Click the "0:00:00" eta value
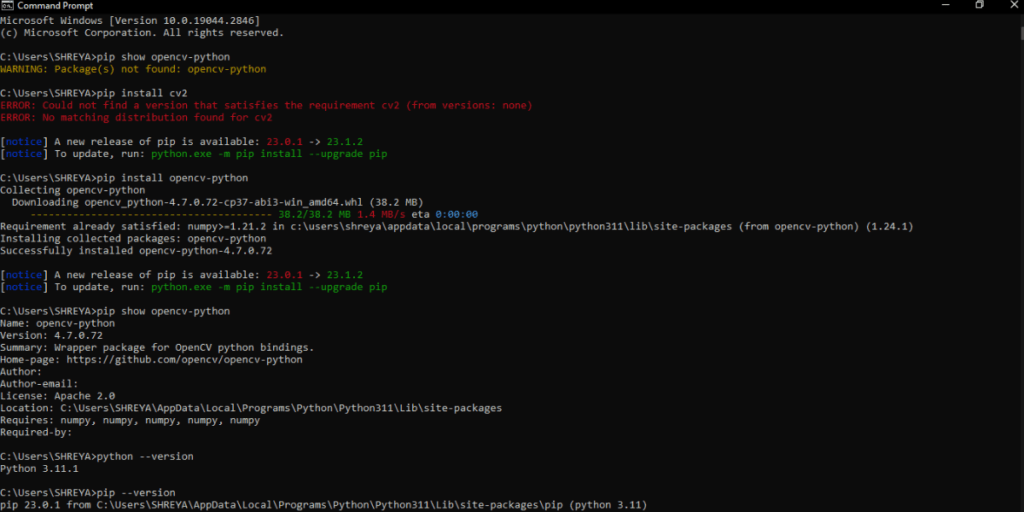The image size is (1024, 512). pyautogui.click(x=456, y=214)
